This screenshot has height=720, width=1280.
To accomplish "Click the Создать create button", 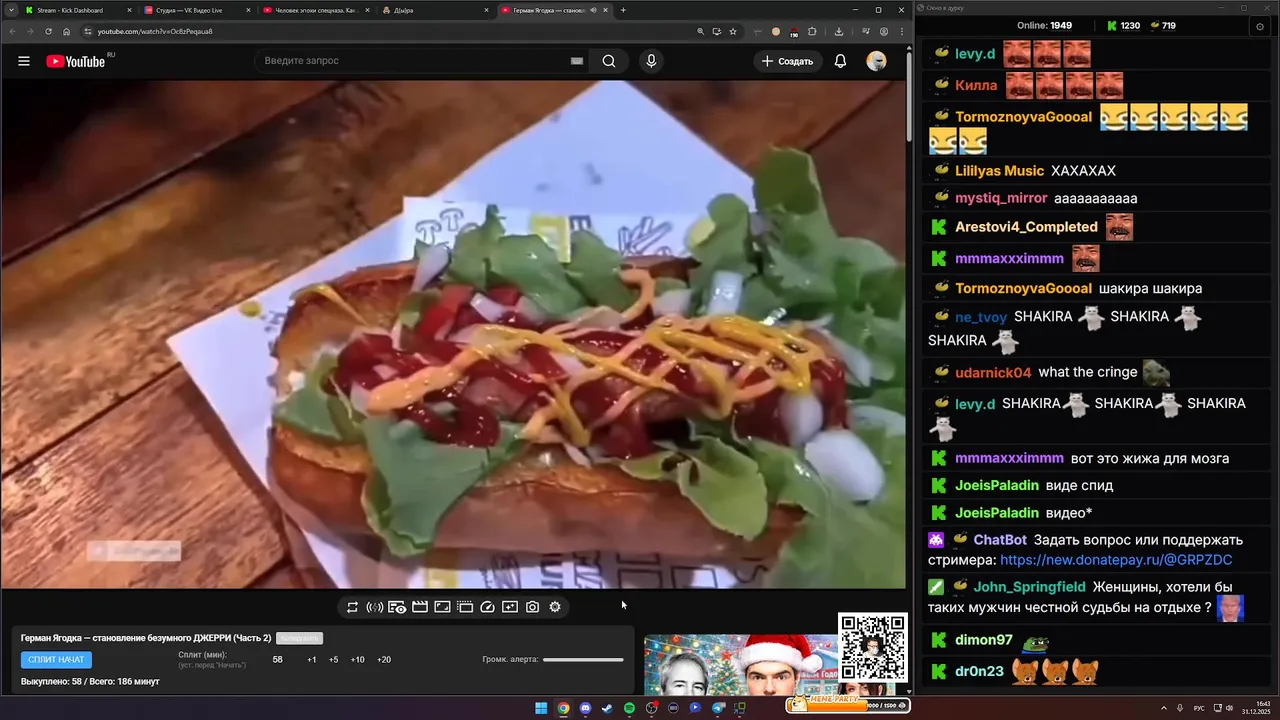I will [x=788, y=61].
